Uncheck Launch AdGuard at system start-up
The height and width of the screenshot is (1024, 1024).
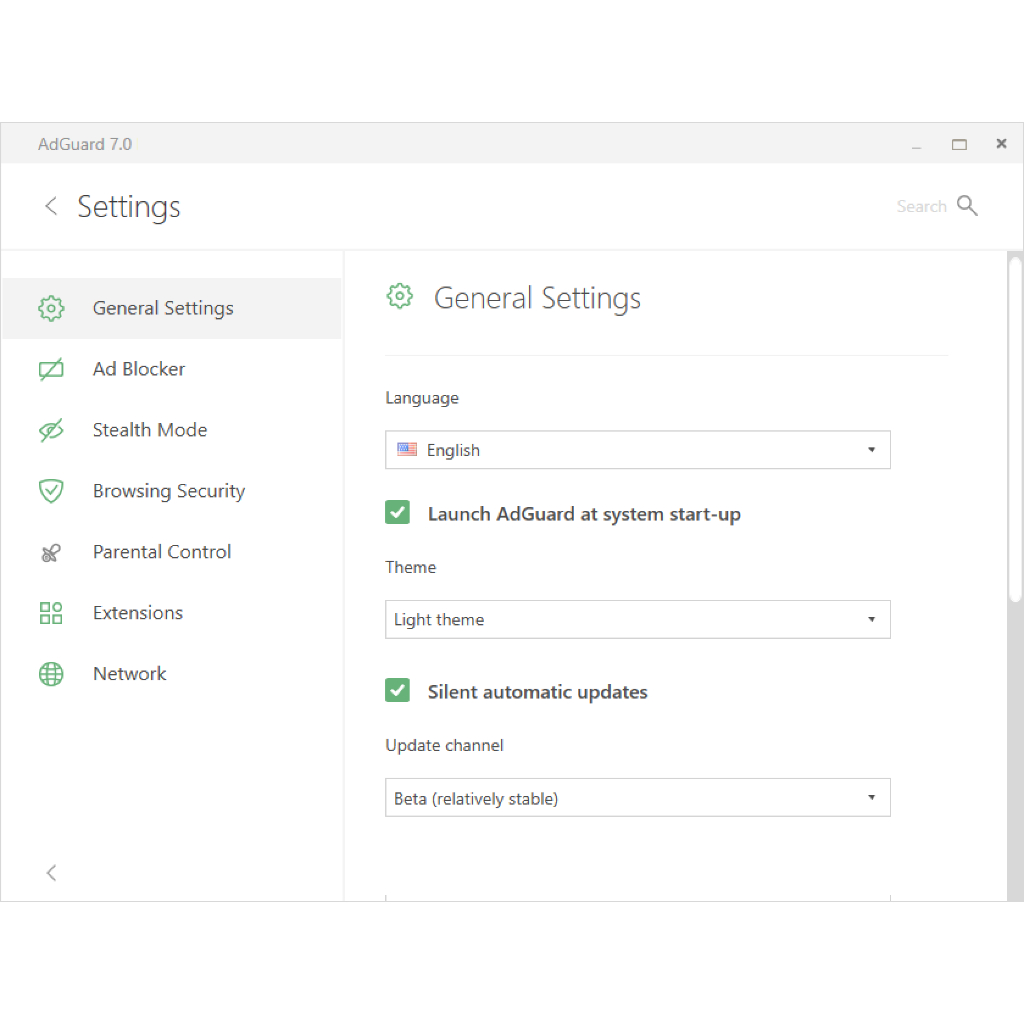pos(398,513)
